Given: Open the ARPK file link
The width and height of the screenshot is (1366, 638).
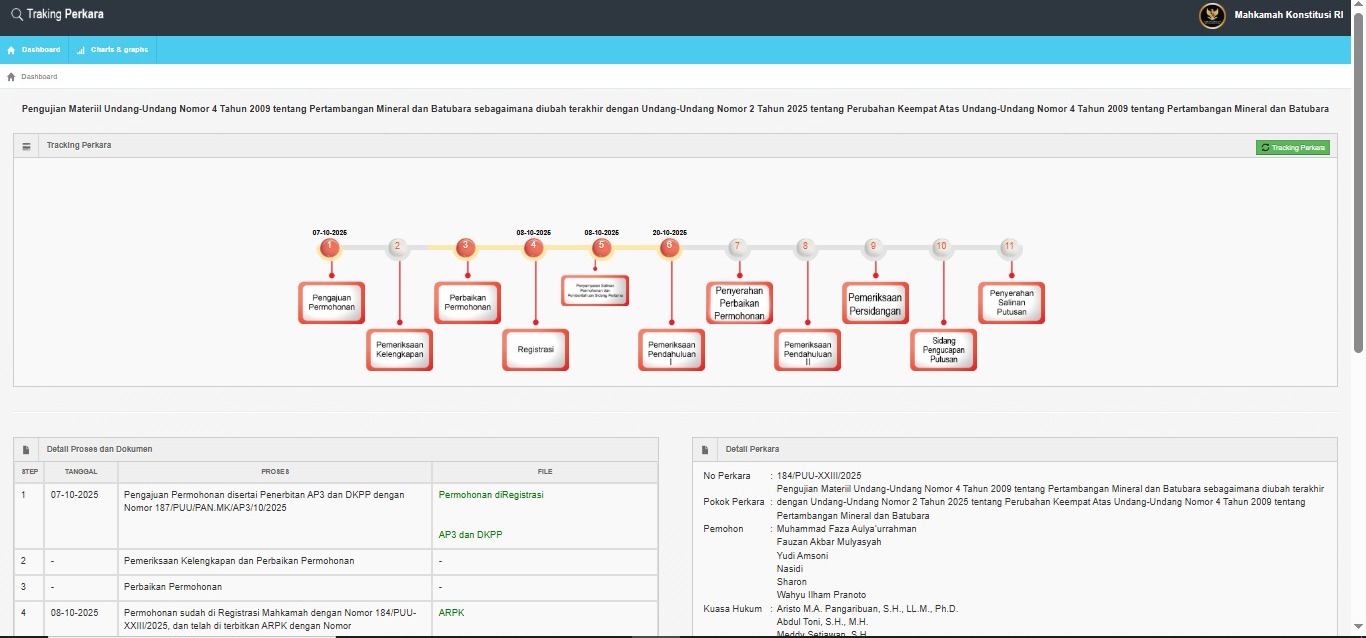Looking at the screenshot, I should coord(451,613).
